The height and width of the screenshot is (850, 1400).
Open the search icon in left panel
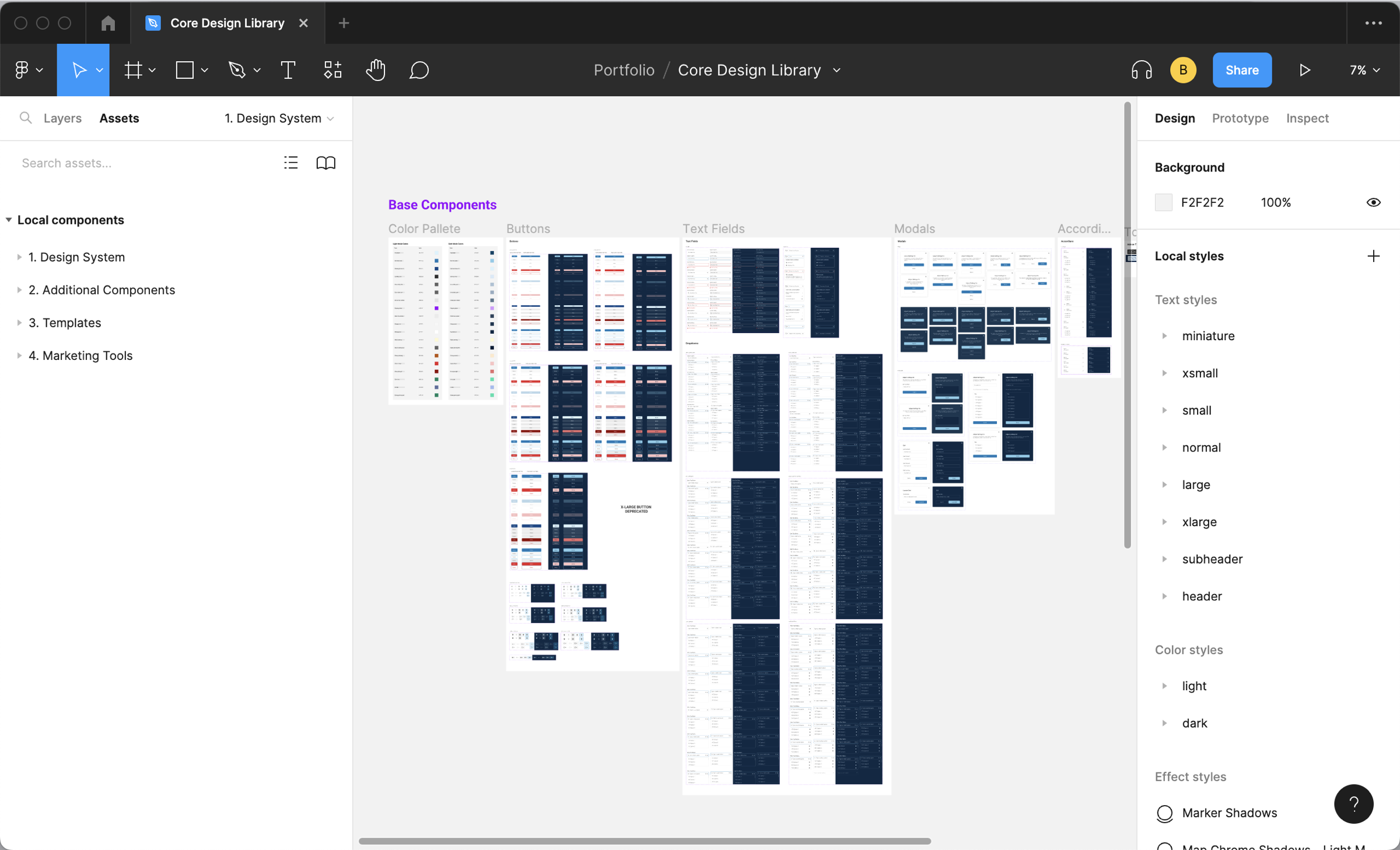tap(25, 118)
